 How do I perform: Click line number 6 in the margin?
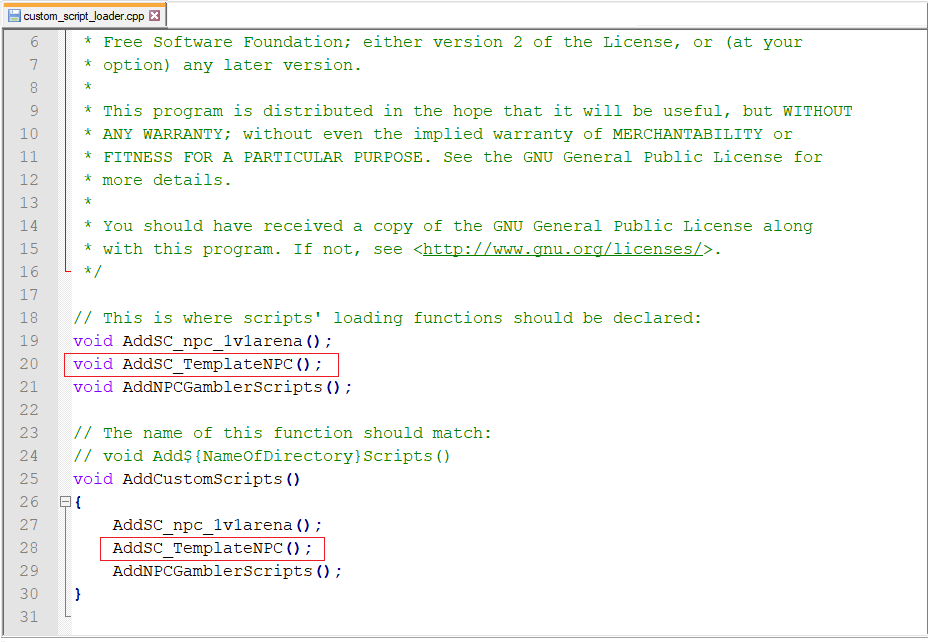[34, 42]
